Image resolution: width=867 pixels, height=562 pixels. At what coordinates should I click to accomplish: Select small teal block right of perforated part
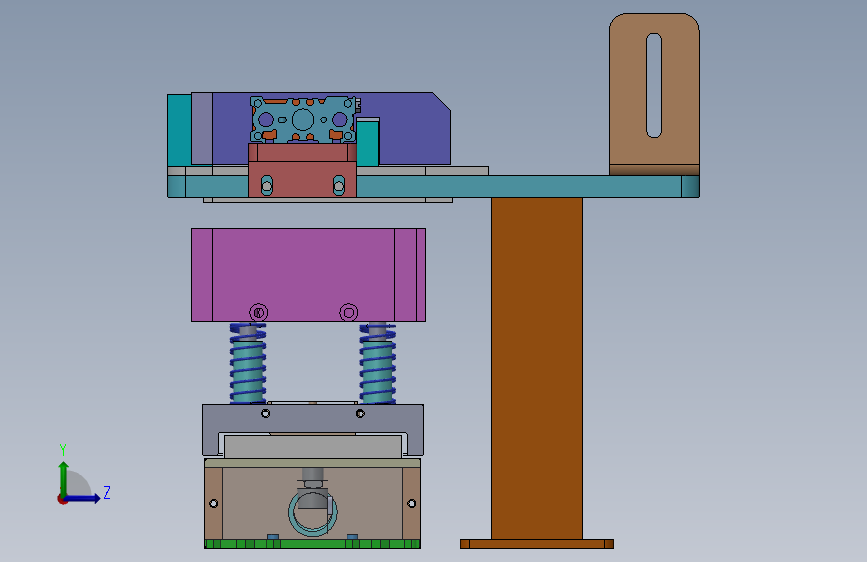[368, 142]
